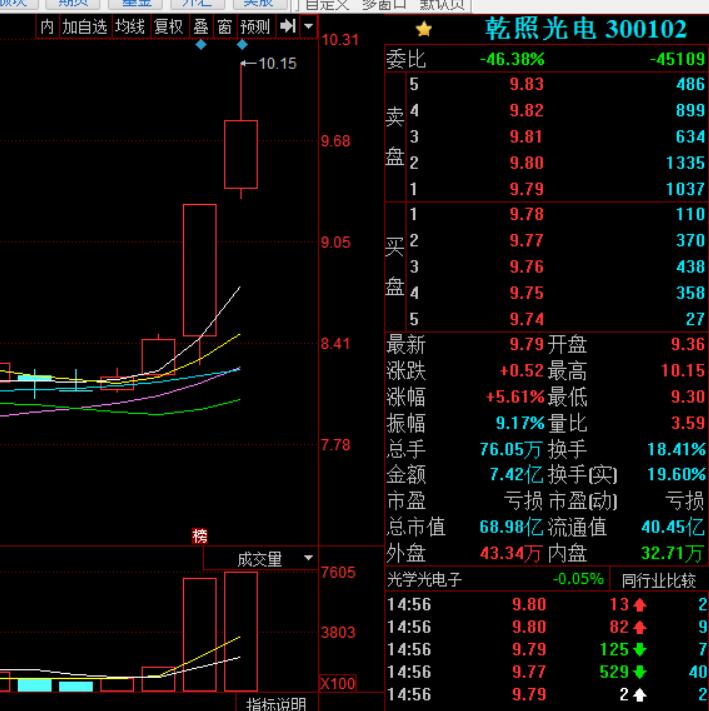Select the sell level 1 price 9.79

(x=526, y=189)
